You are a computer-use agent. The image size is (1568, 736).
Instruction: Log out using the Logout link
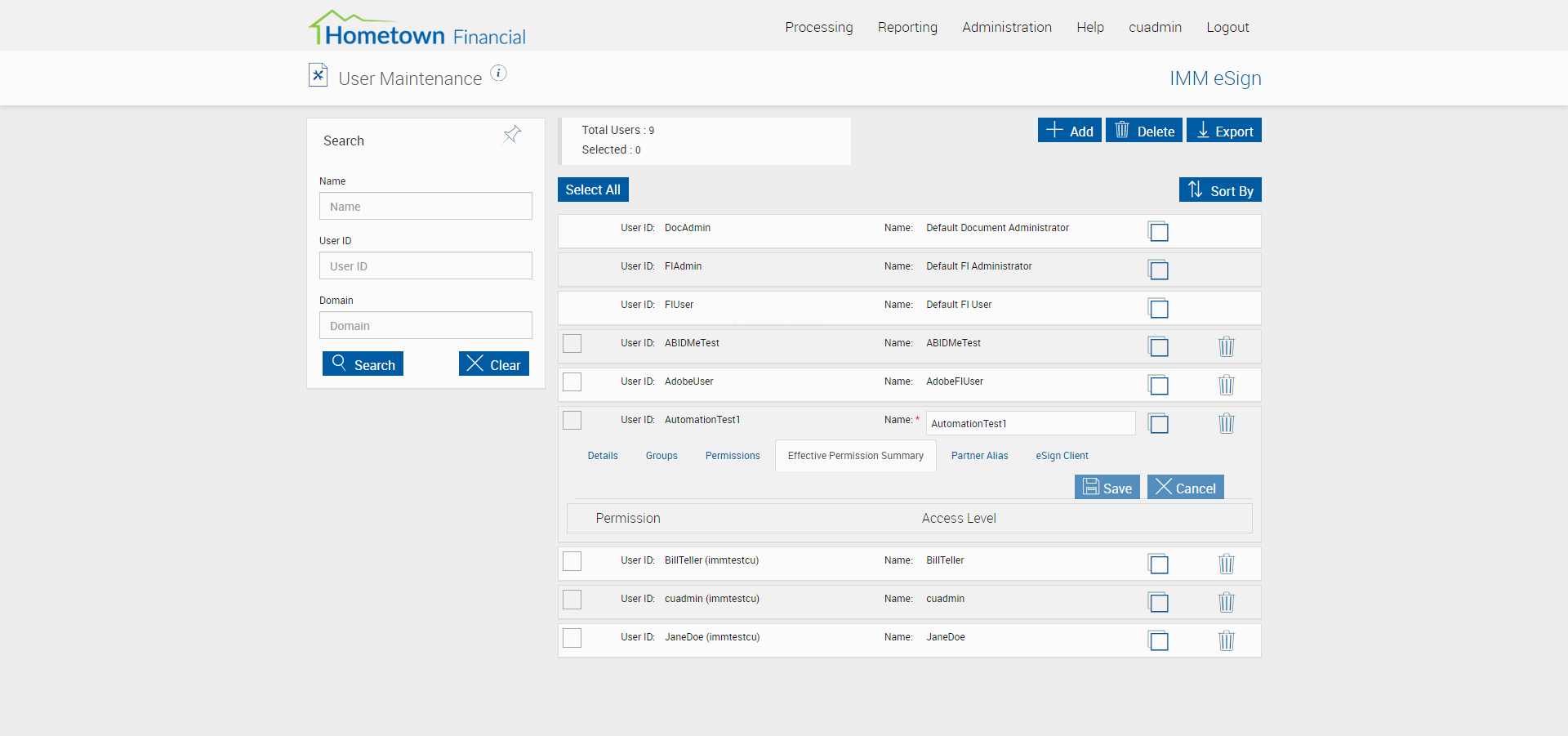click(x=1227, y=27)
